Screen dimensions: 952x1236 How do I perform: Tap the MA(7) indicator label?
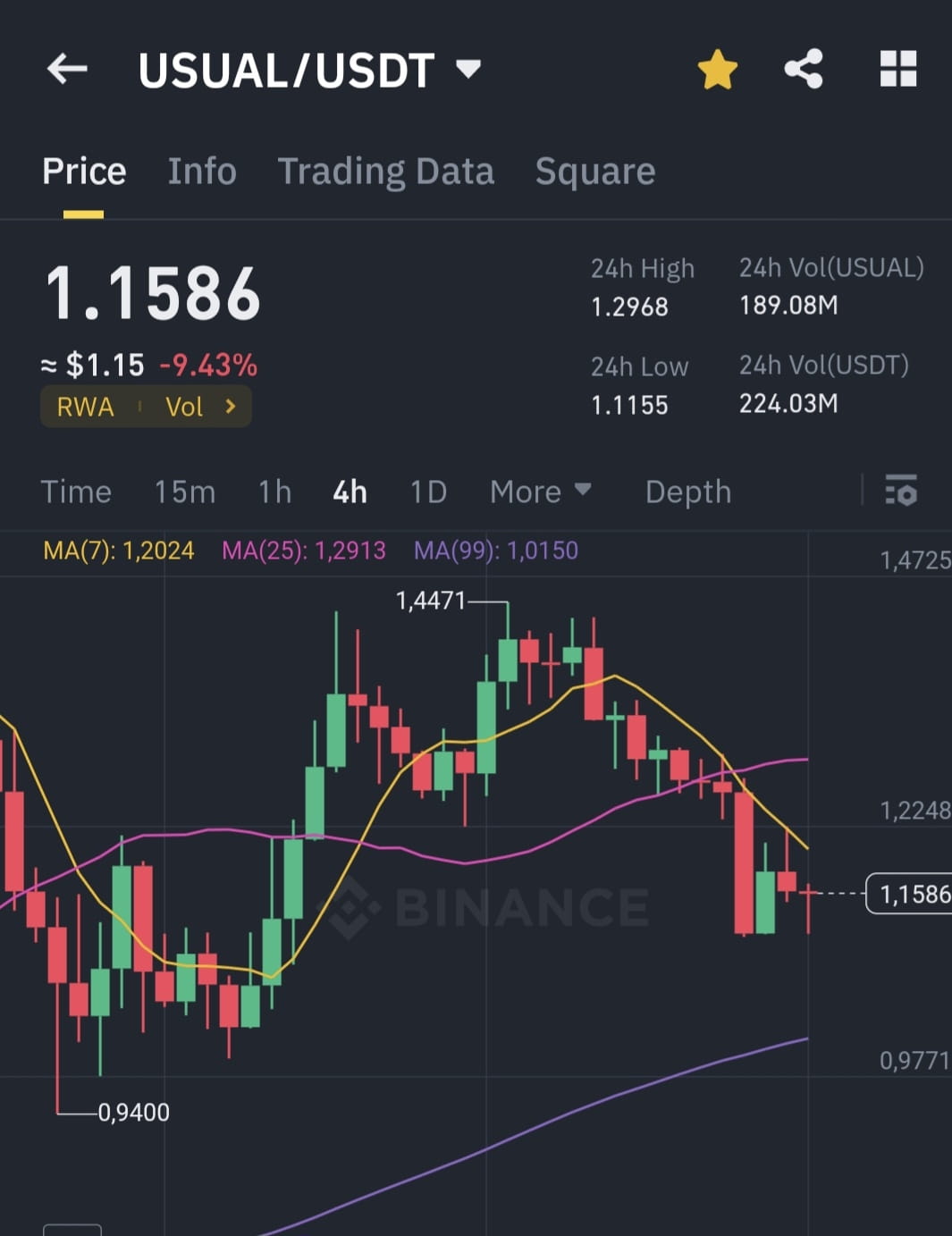pyautogui.click(x=119, y=550)
